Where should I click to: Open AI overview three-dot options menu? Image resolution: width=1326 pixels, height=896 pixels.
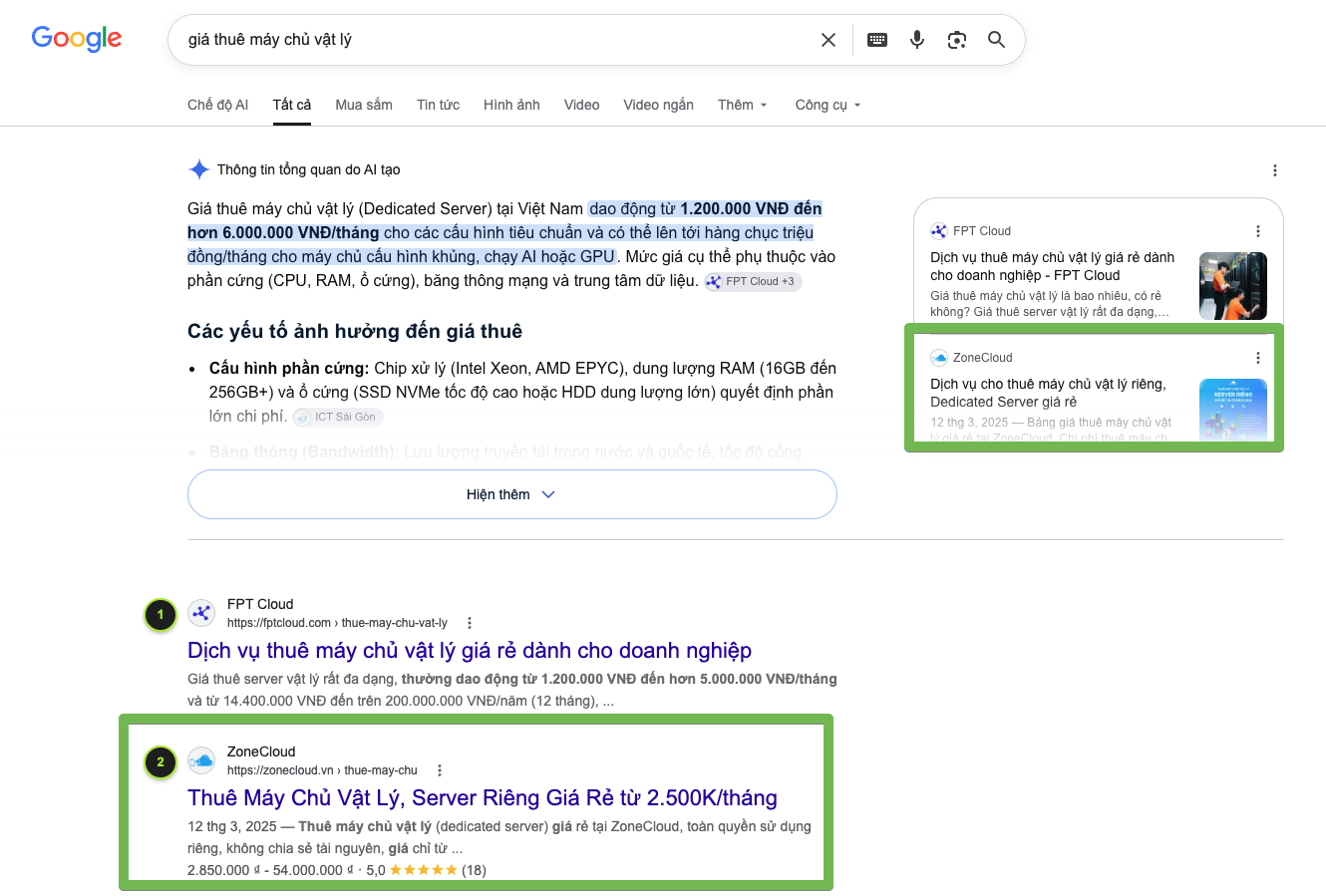(x=1274, y=170)
